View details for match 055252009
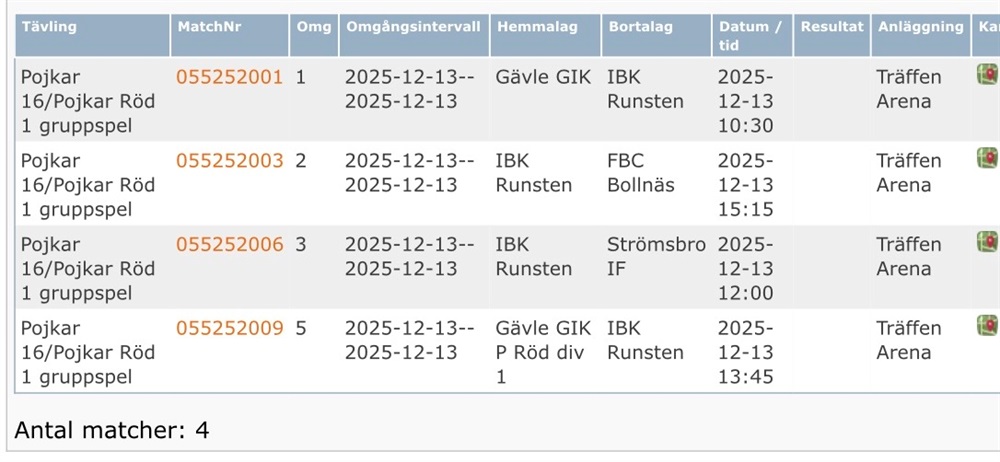The width and height of the screenshot is (1000, 462). (230, 329)
